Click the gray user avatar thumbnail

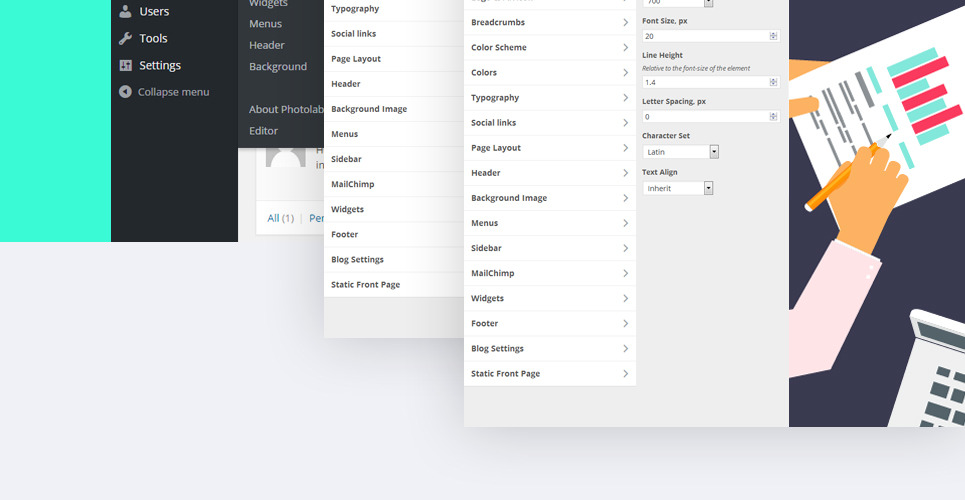coord(285,156)
